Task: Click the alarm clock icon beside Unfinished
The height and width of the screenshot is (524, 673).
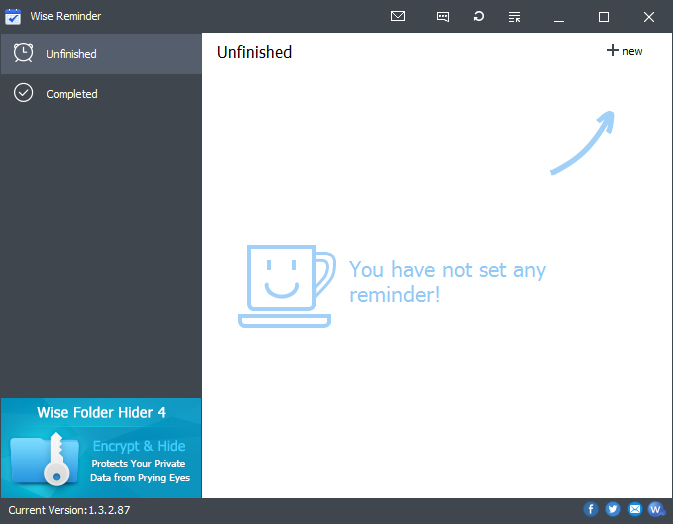Action: tap(24, 54)
